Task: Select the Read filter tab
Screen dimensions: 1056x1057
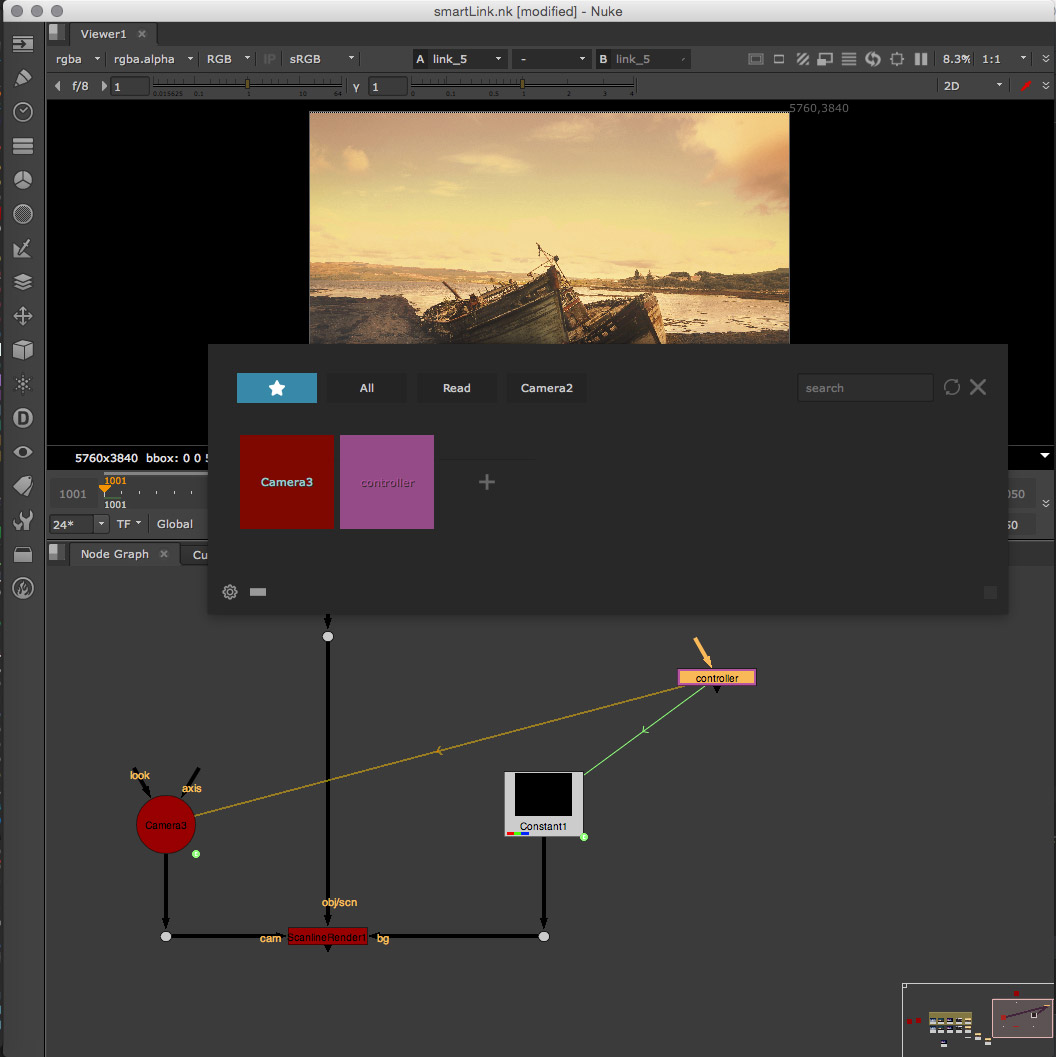Action: (x=456, y=388)
